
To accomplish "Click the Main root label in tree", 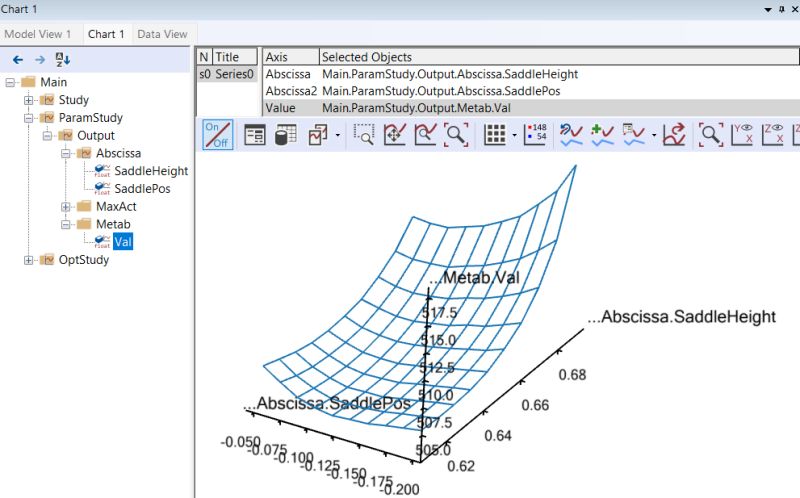I will (54, 82).
